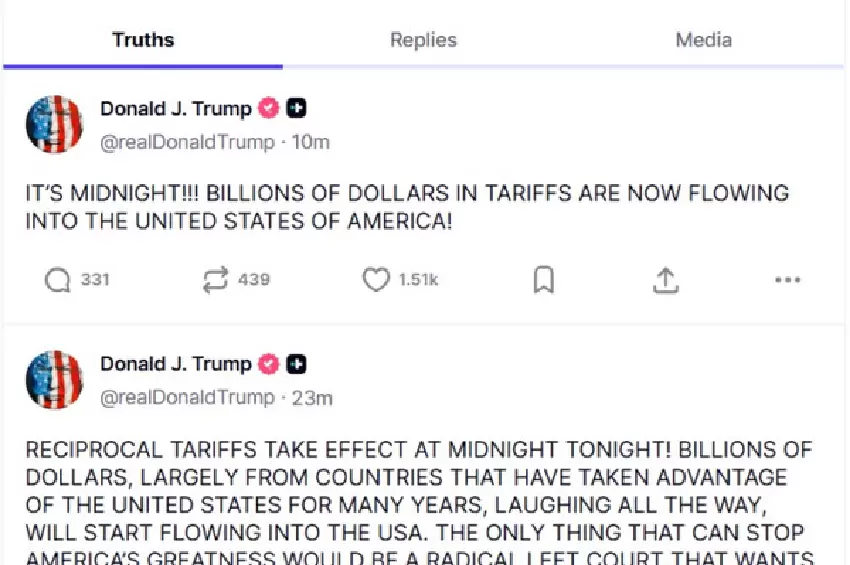
Task: Switch to the Truths tab
Action: 143,40
